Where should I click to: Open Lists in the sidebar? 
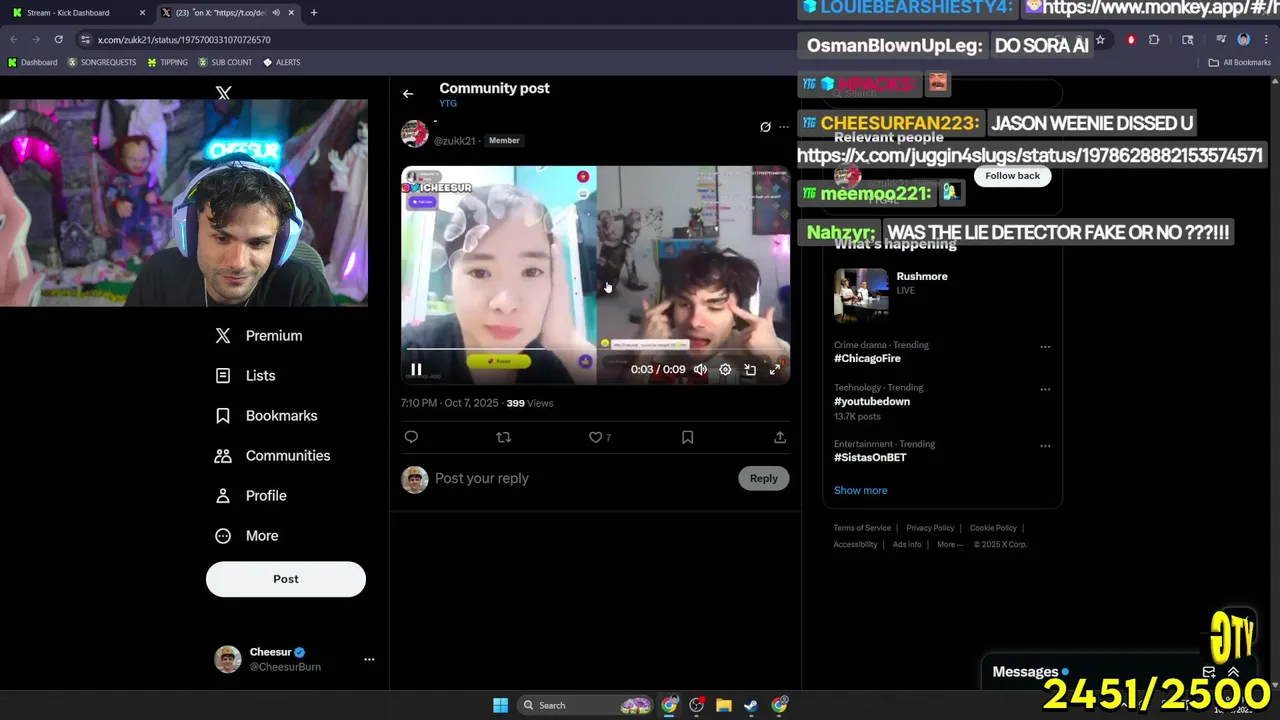pos(245,376)
